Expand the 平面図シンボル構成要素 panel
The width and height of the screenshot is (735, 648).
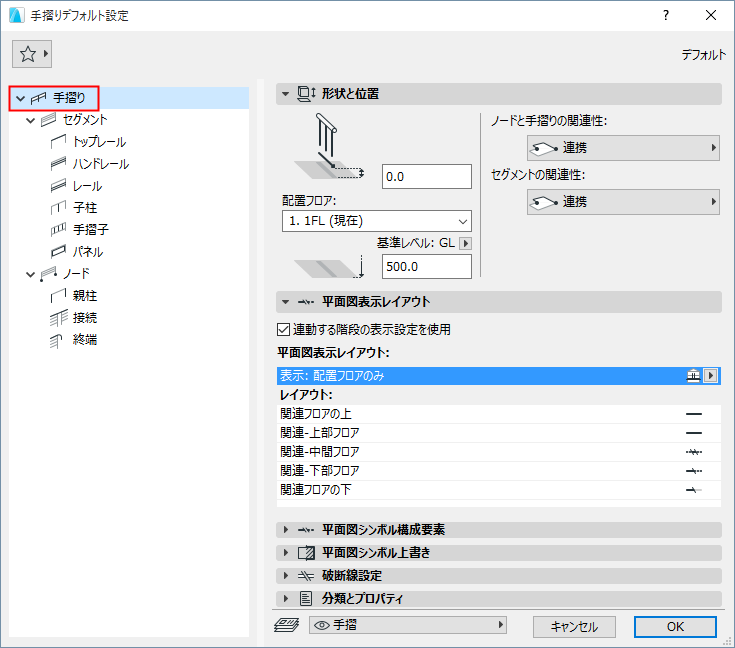pyautogui.click(x=285, y=530)
